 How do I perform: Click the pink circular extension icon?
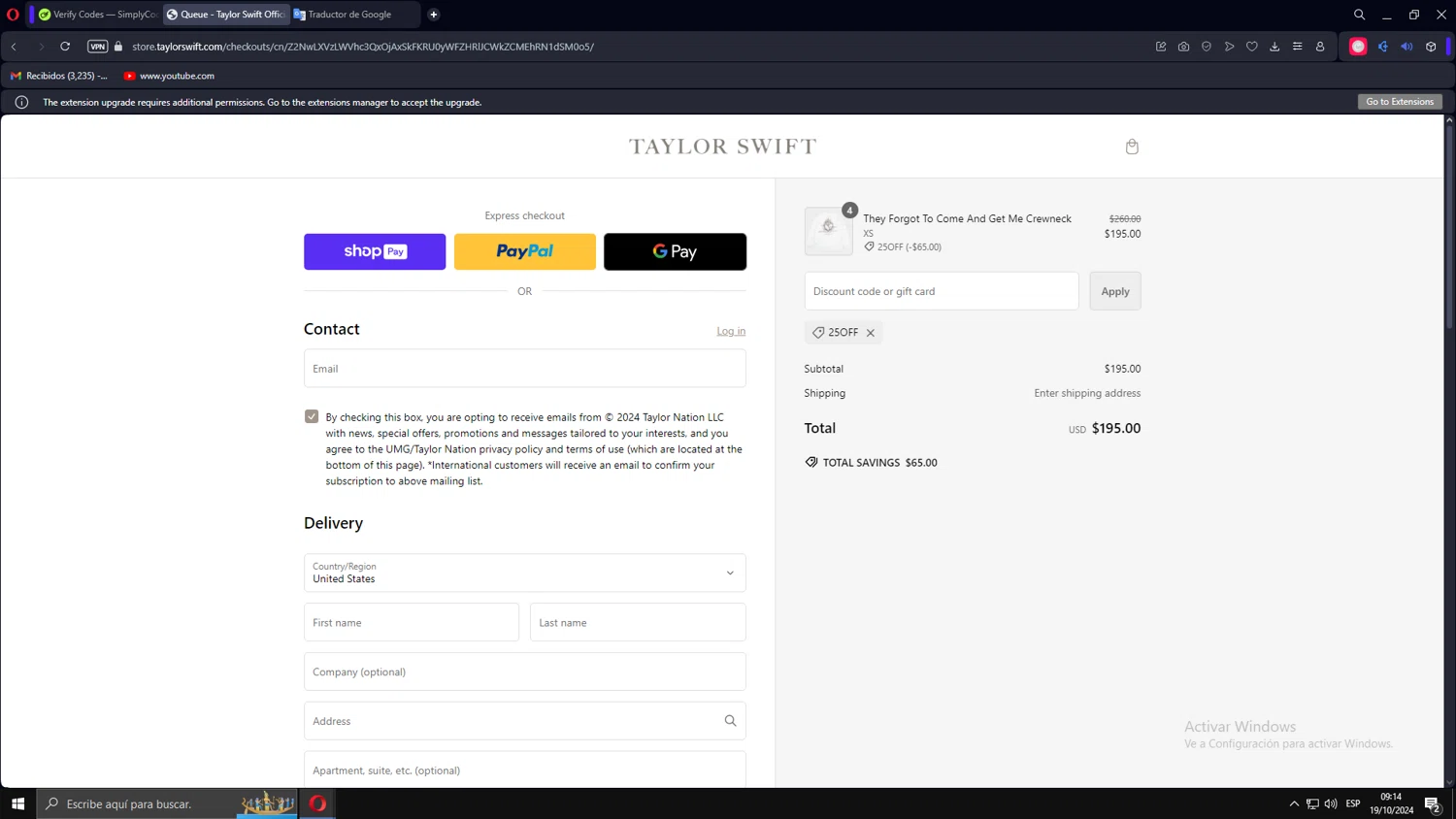[x=1358, y=47]
